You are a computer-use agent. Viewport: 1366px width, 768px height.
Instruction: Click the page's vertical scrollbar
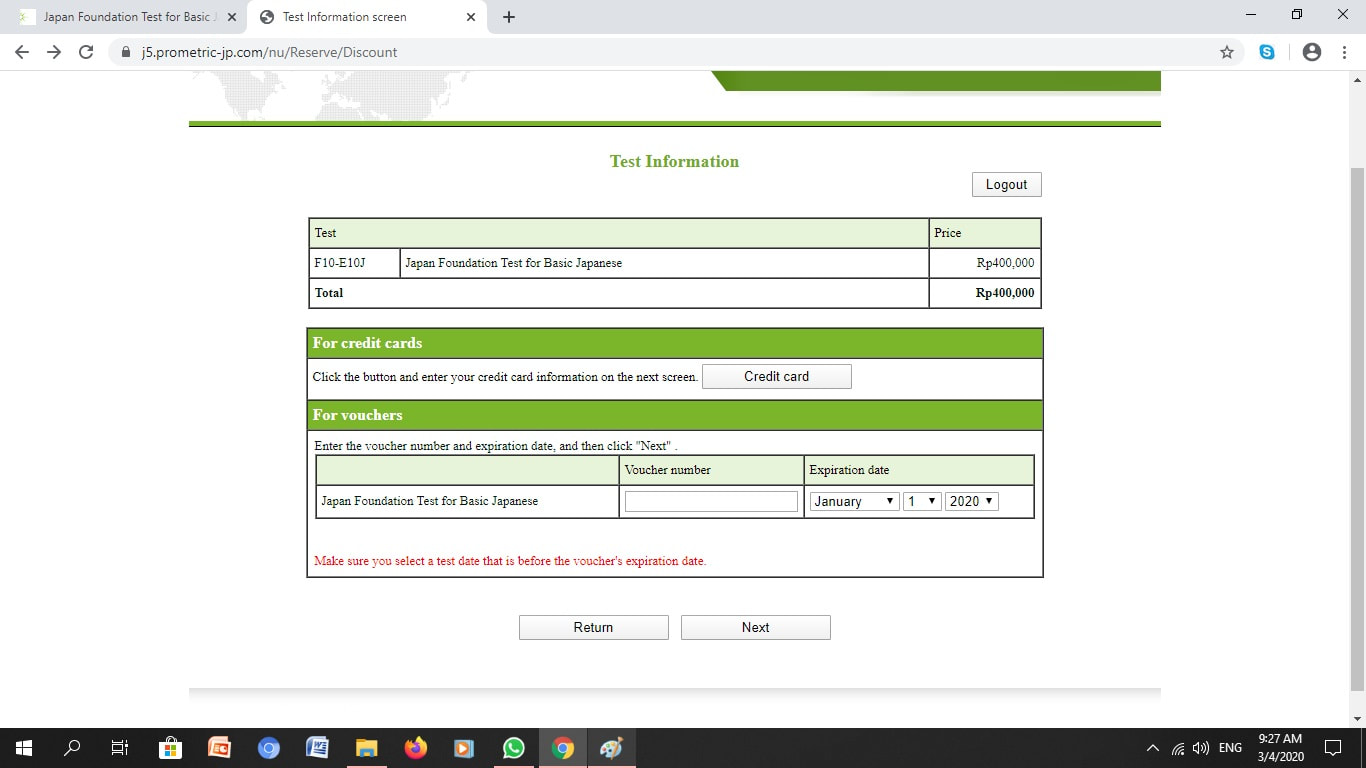point(1357,429)
